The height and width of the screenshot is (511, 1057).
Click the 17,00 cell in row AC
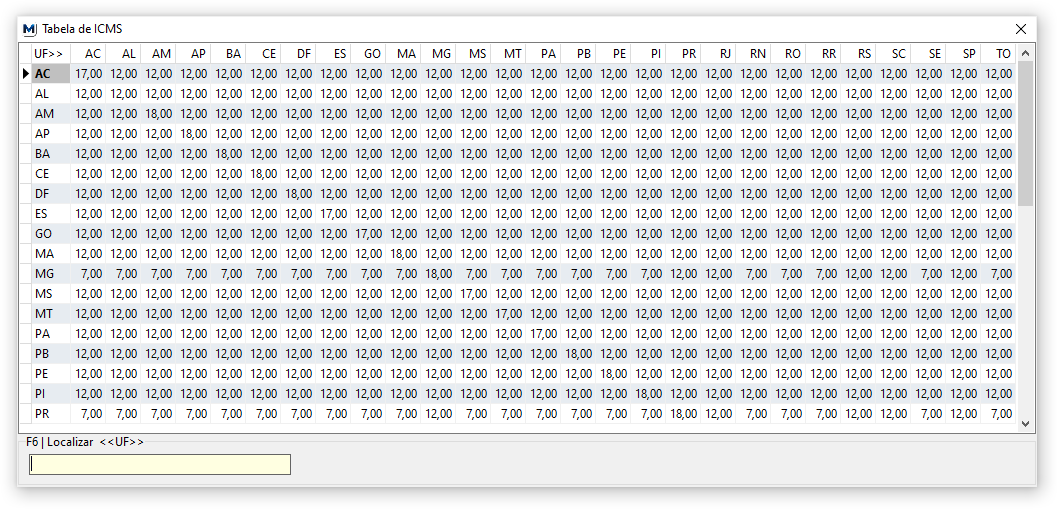tap(88, 73)
